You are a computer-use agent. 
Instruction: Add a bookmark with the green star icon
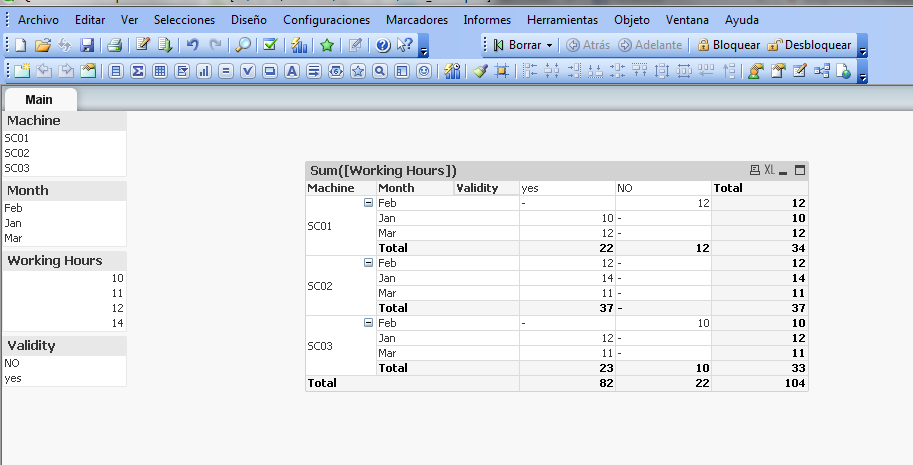pyautogui.click(x=327, y=45)
